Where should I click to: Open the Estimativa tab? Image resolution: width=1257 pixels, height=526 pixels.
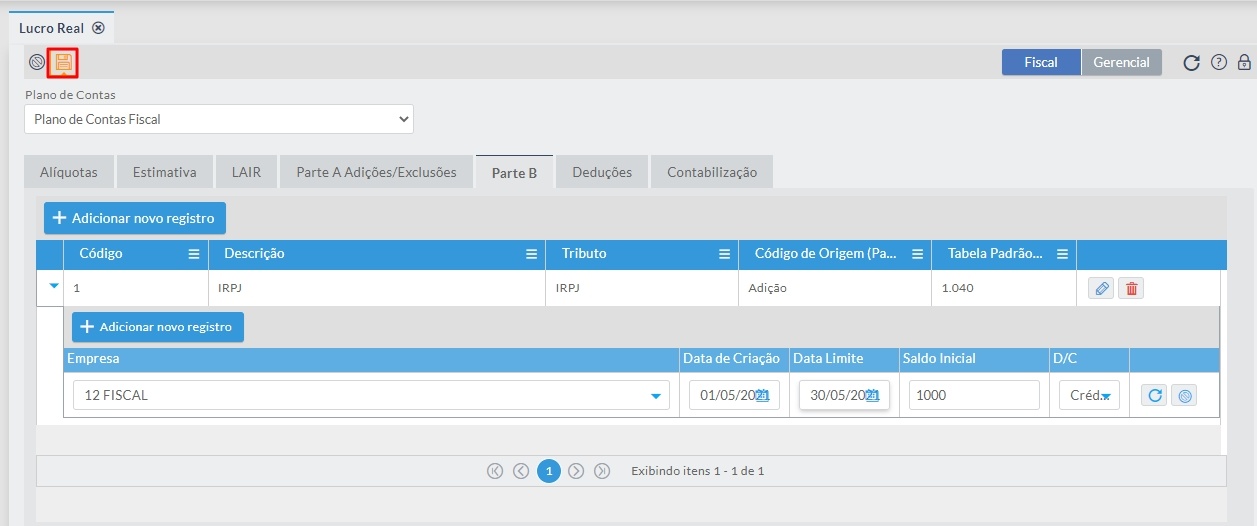164,172
